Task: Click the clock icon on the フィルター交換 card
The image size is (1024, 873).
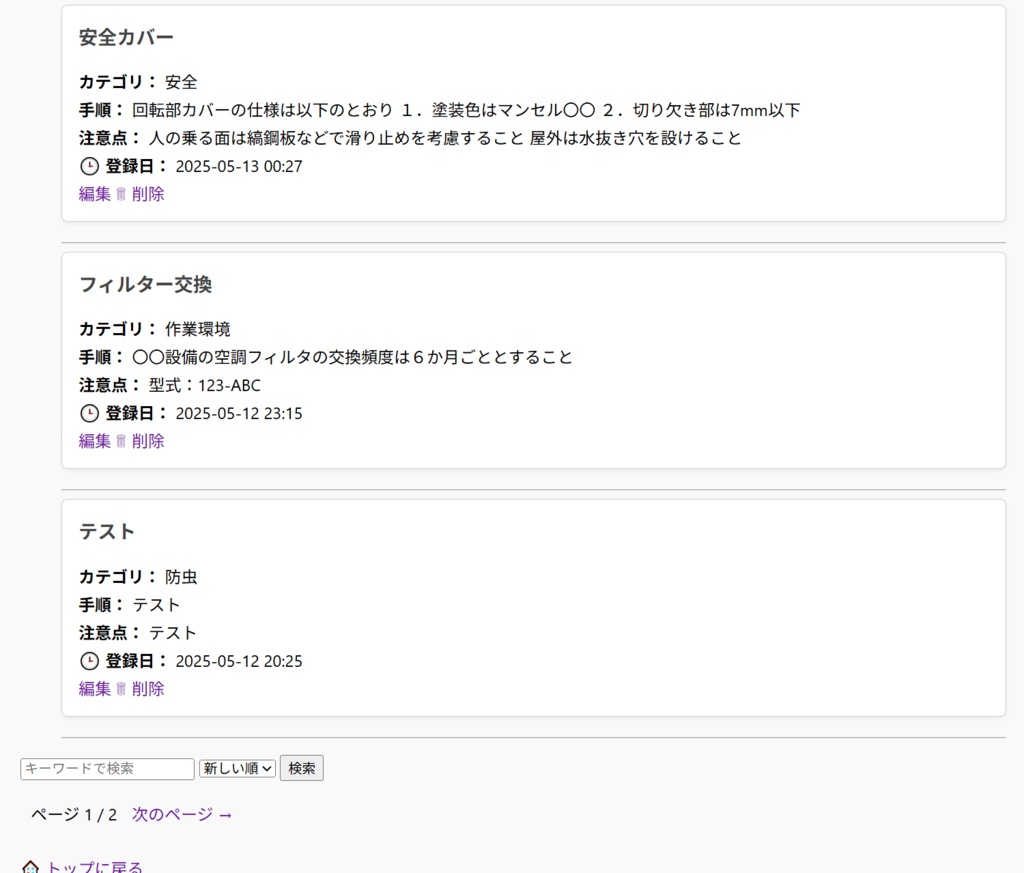Action: (89, 413)
